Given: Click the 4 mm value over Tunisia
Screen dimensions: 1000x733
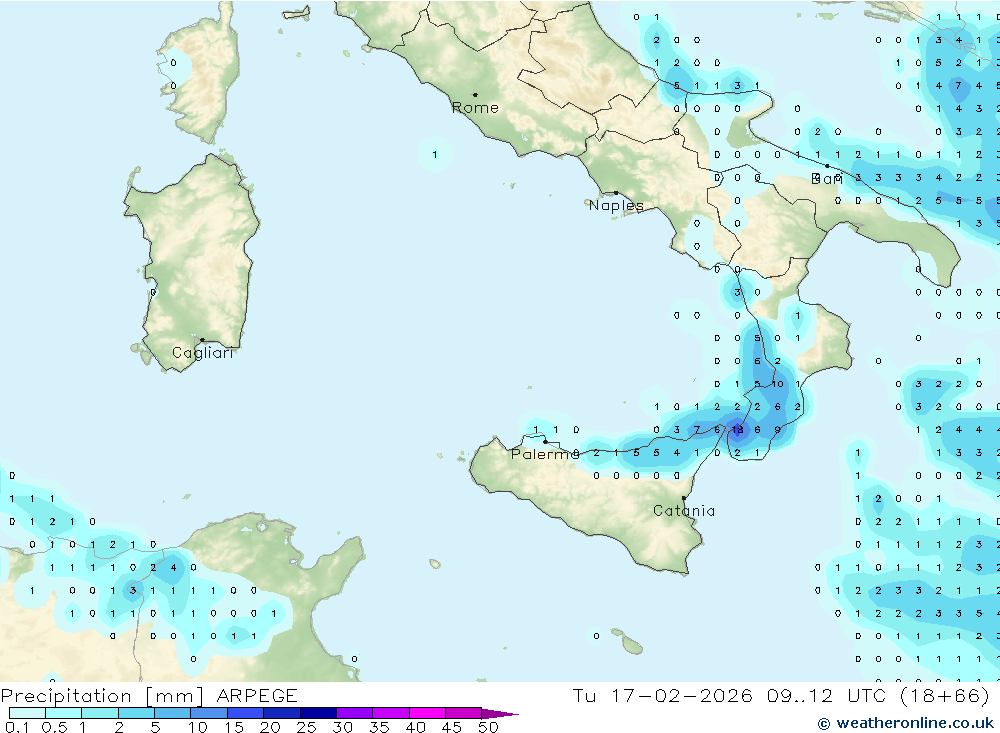Looking at the screenshot, I should coord(173,568).
